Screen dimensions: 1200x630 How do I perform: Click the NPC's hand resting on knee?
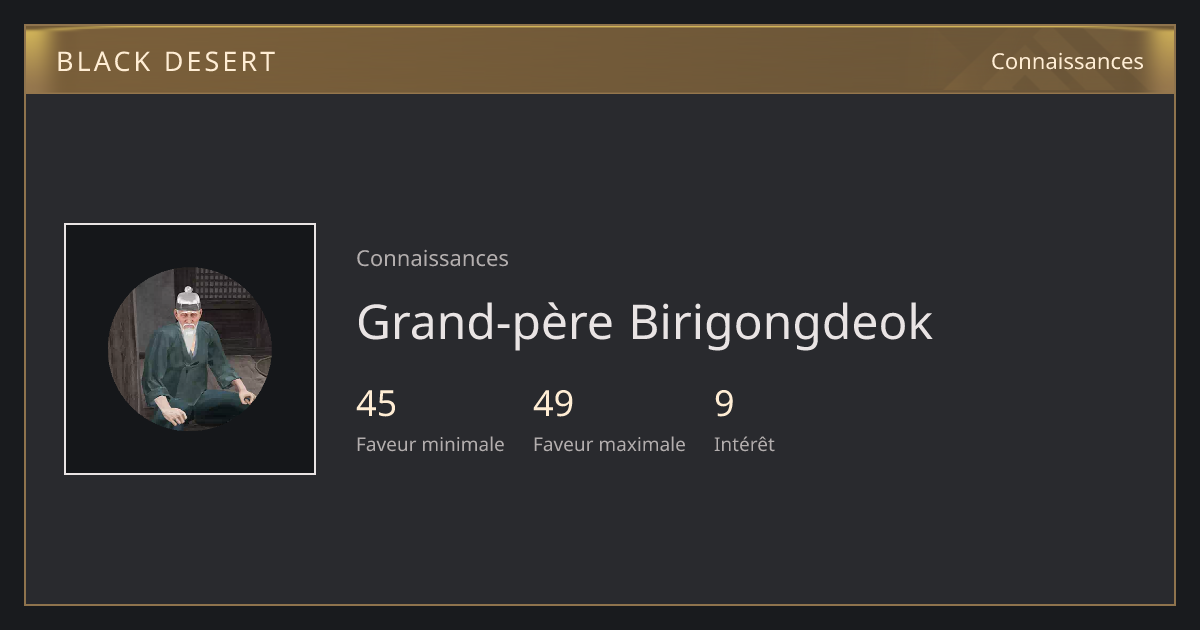point(246,399)
